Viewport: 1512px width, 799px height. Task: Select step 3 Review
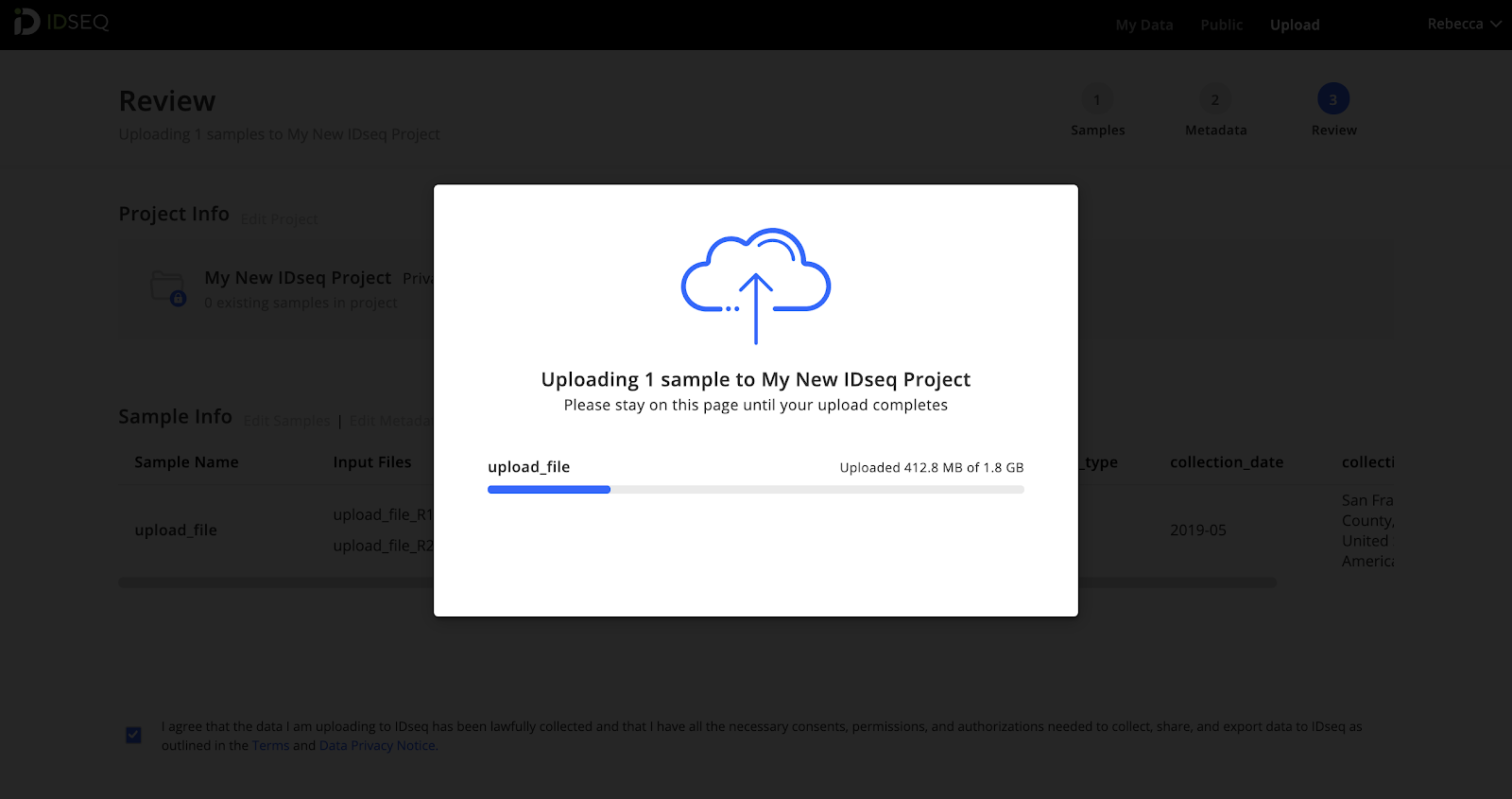pyautogui.click(x=1333, y=112)
